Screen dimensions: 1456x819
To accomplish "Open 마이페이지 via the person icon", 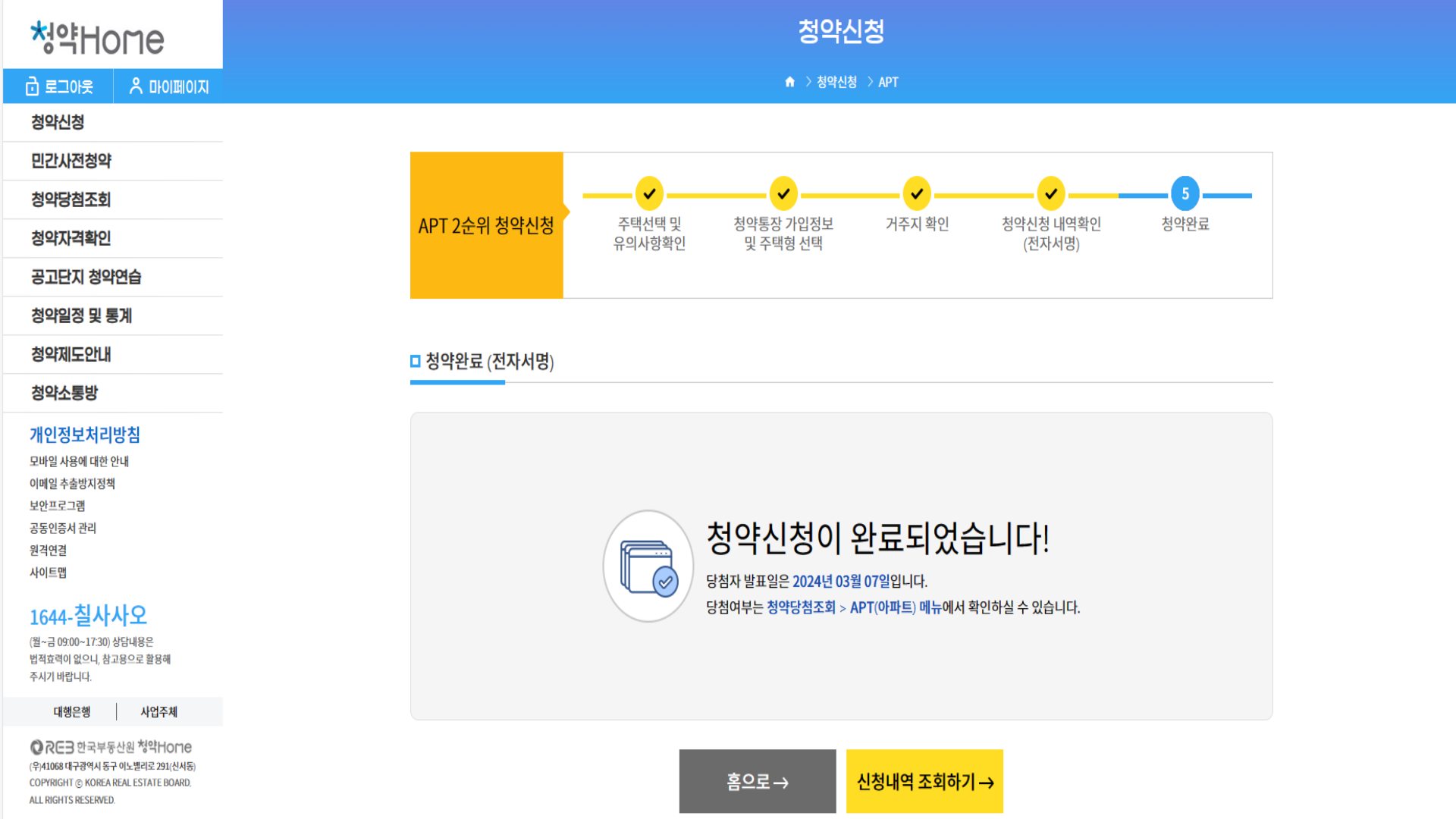I will tap(136, 86).
